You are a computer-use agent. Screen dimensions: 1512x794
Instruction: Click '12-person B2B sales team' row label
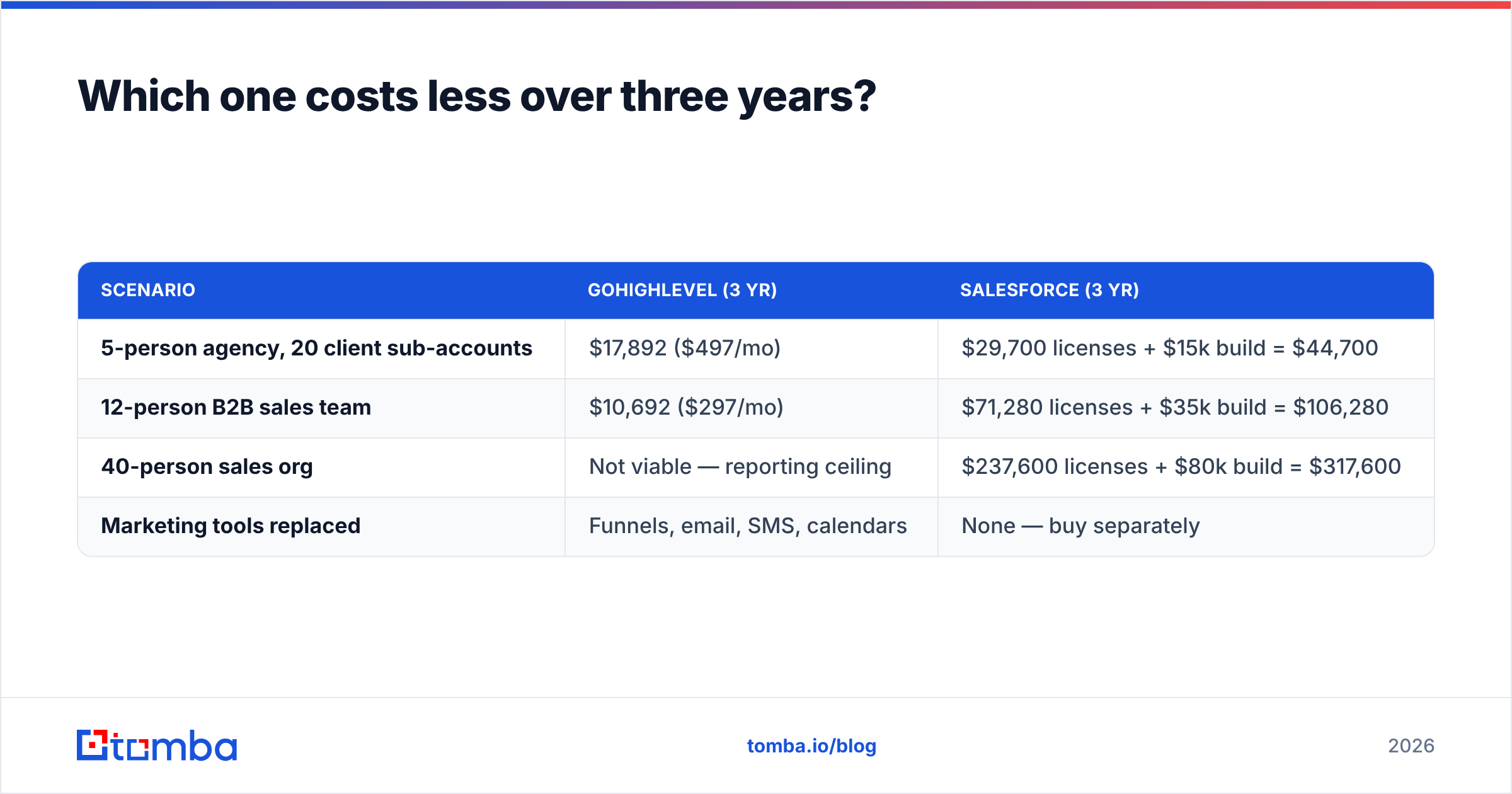point(236,408)
